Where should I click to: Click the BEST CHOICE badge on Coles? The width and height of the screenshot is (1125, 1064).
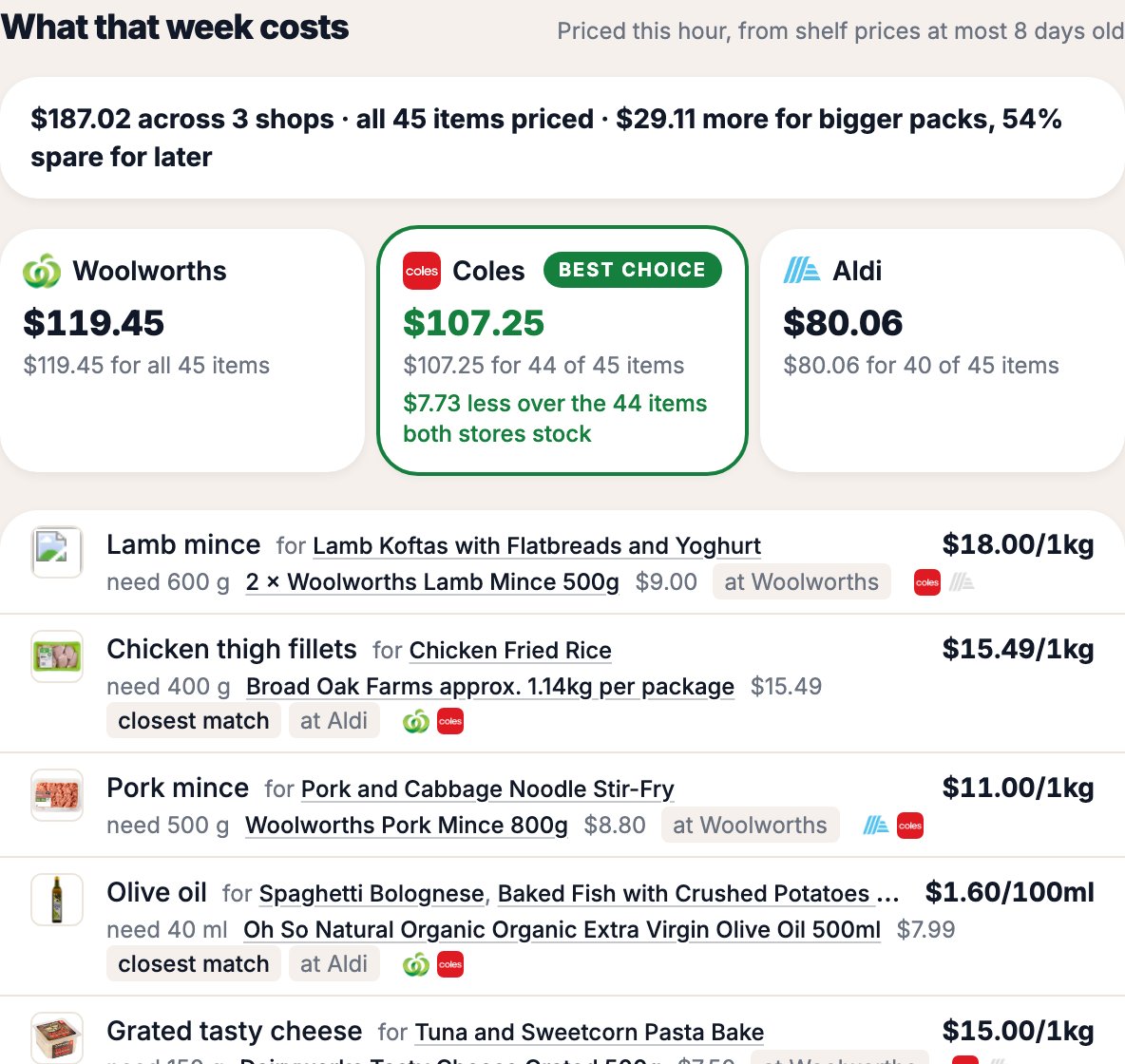[x=632, y=270]
